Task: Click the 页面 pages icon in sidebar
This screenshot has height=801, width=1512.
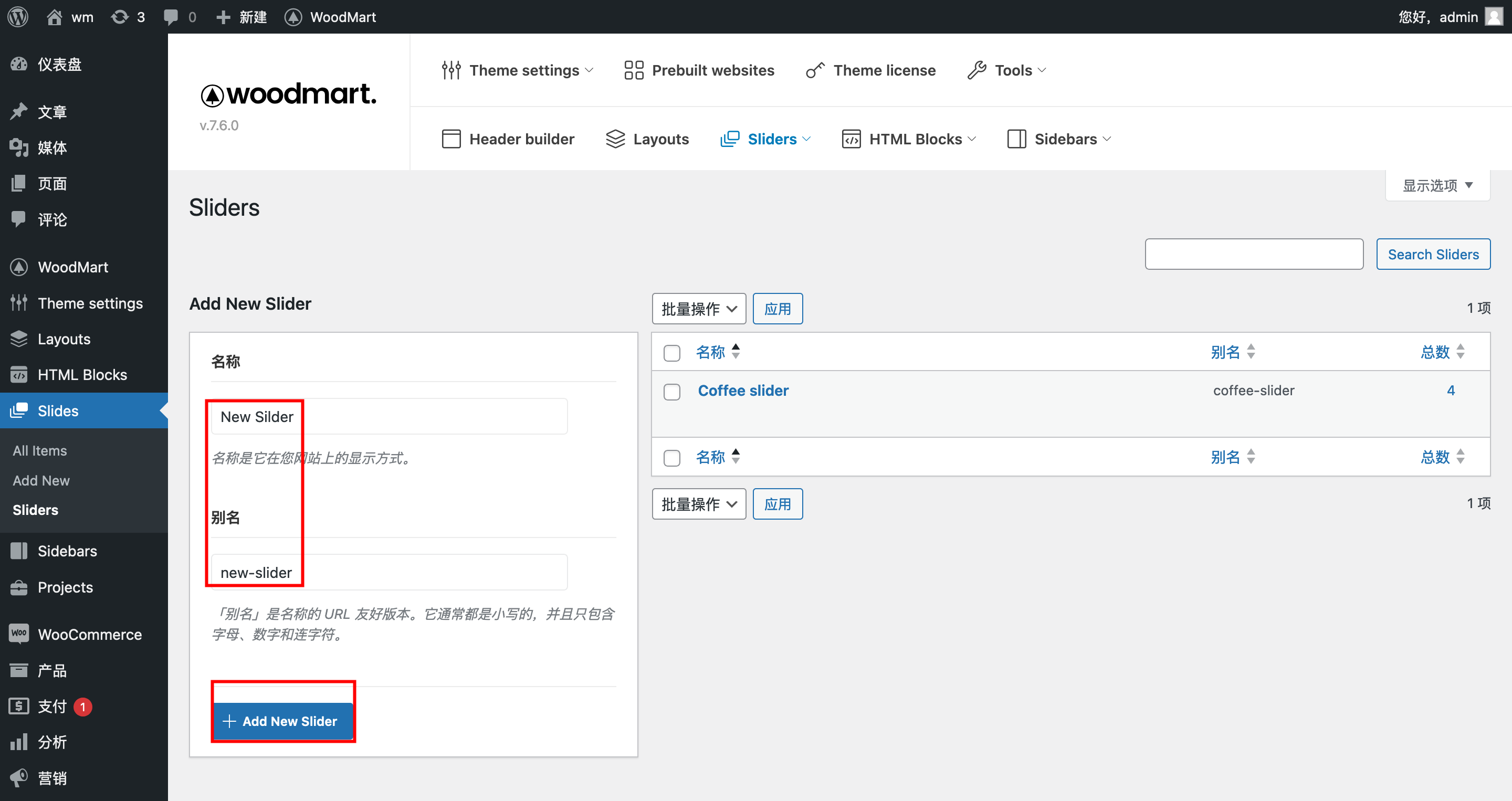Action: pyautogui.click(x=19, y=184)
